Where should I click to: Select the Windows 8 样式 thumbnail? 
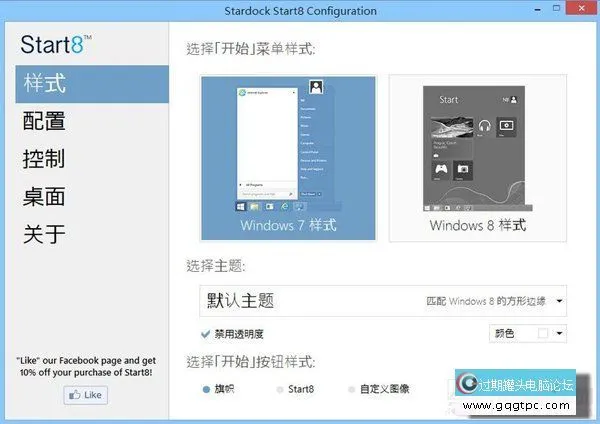pos(477,157)
